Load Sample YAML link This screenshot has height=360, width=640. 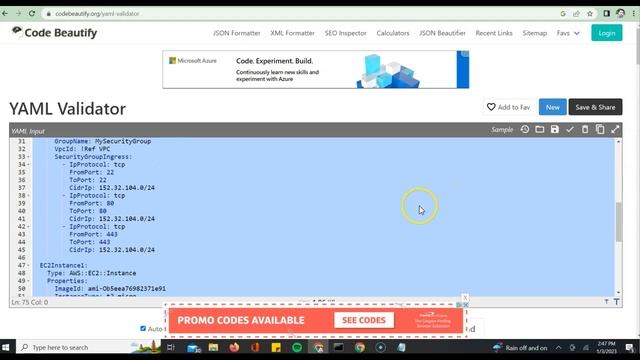502,130
